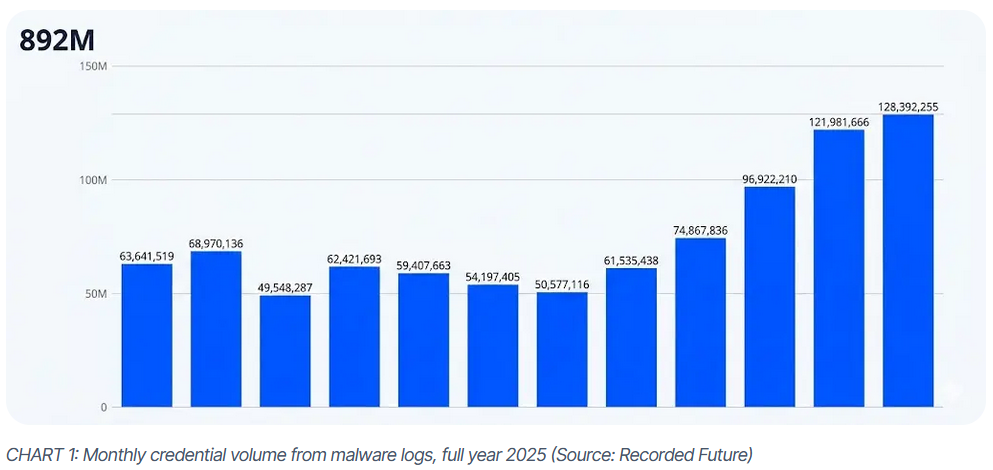
Task: Click the 100M y-axis label
Action: (x=94, y=180)
